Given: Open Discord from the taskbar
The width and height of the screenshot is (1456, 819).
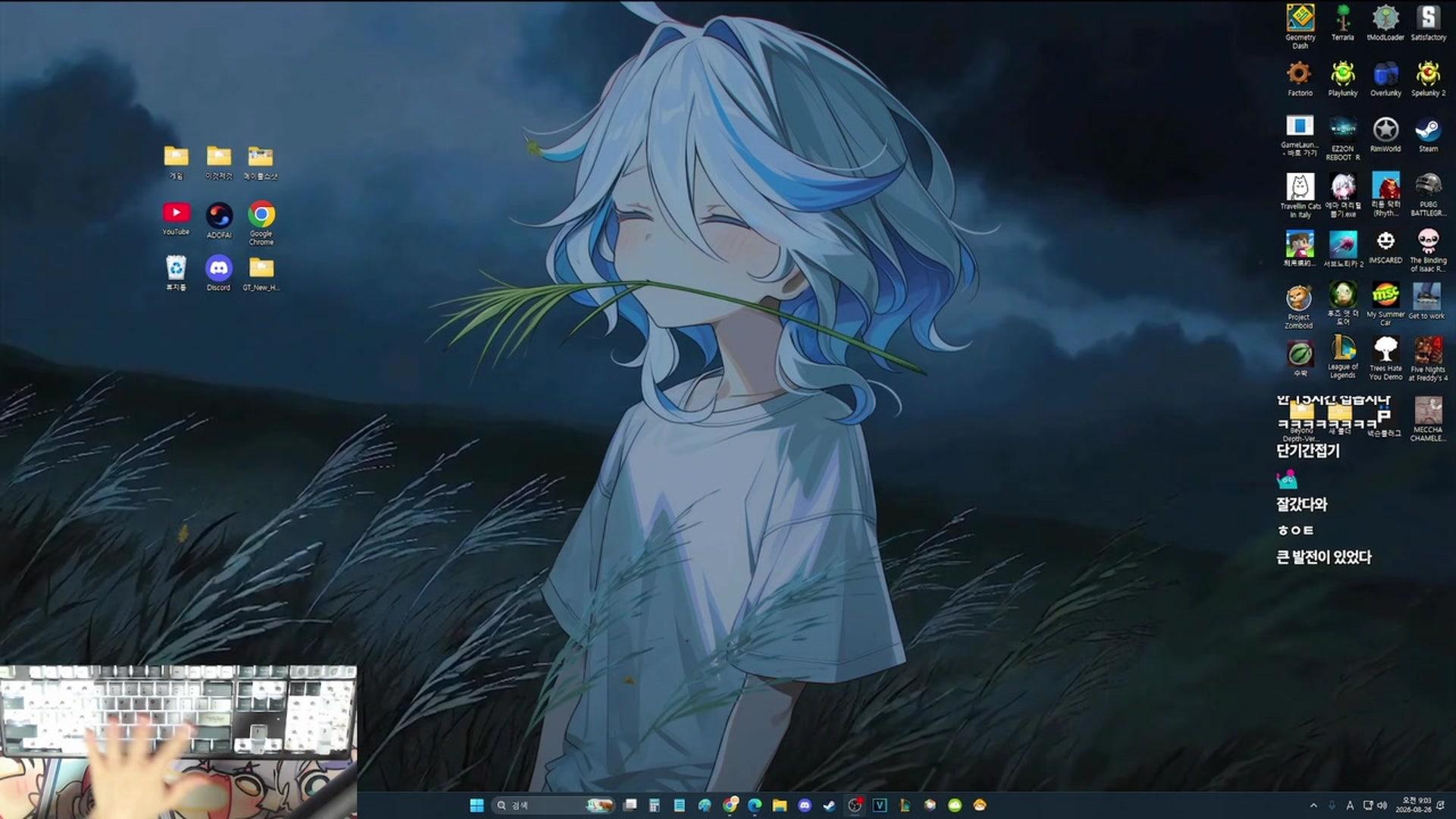Looking at the screenshot, I should [805, 805].
